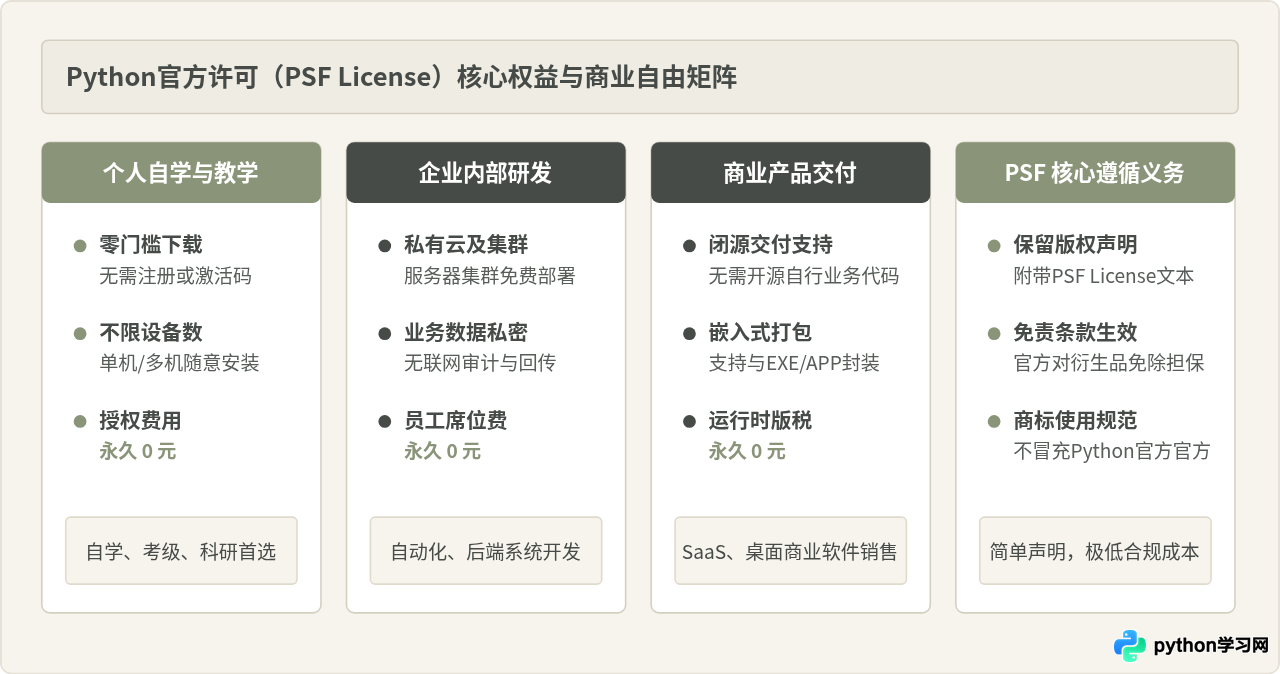
Task: Click the 业务数据私密 heading
Action: pos(466,333)
